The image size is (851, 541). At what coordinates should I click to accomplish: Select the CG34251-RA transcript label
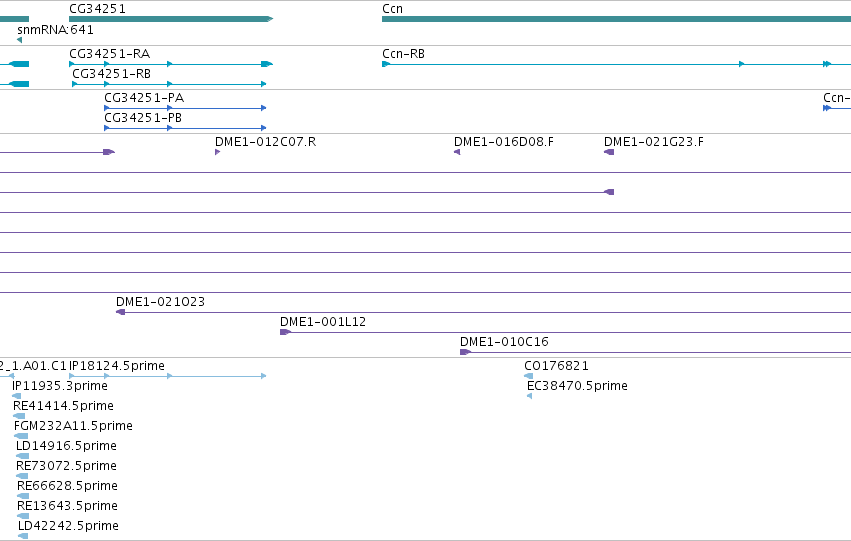point(110,54)
